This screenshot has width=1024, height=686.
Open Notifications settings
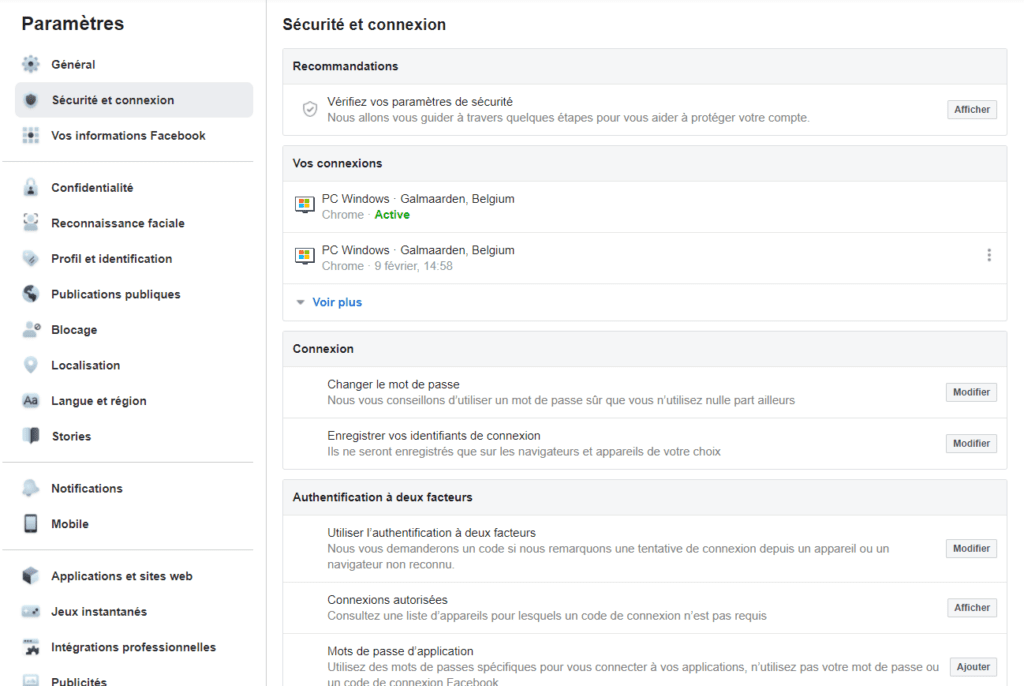134,488
